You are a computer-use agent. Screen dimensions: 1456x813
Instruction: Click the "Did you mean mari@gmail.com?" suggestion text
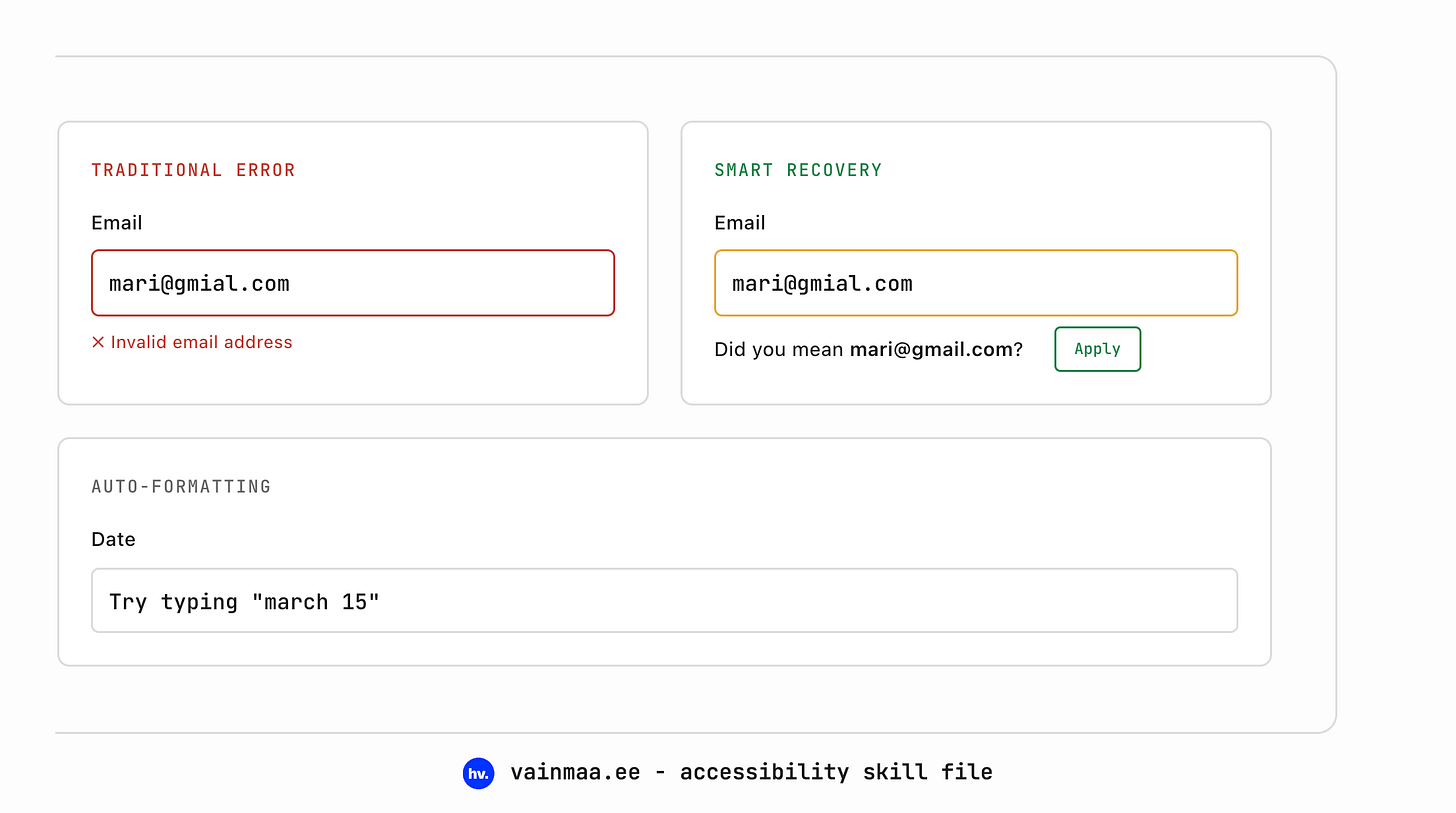[869, 350]
